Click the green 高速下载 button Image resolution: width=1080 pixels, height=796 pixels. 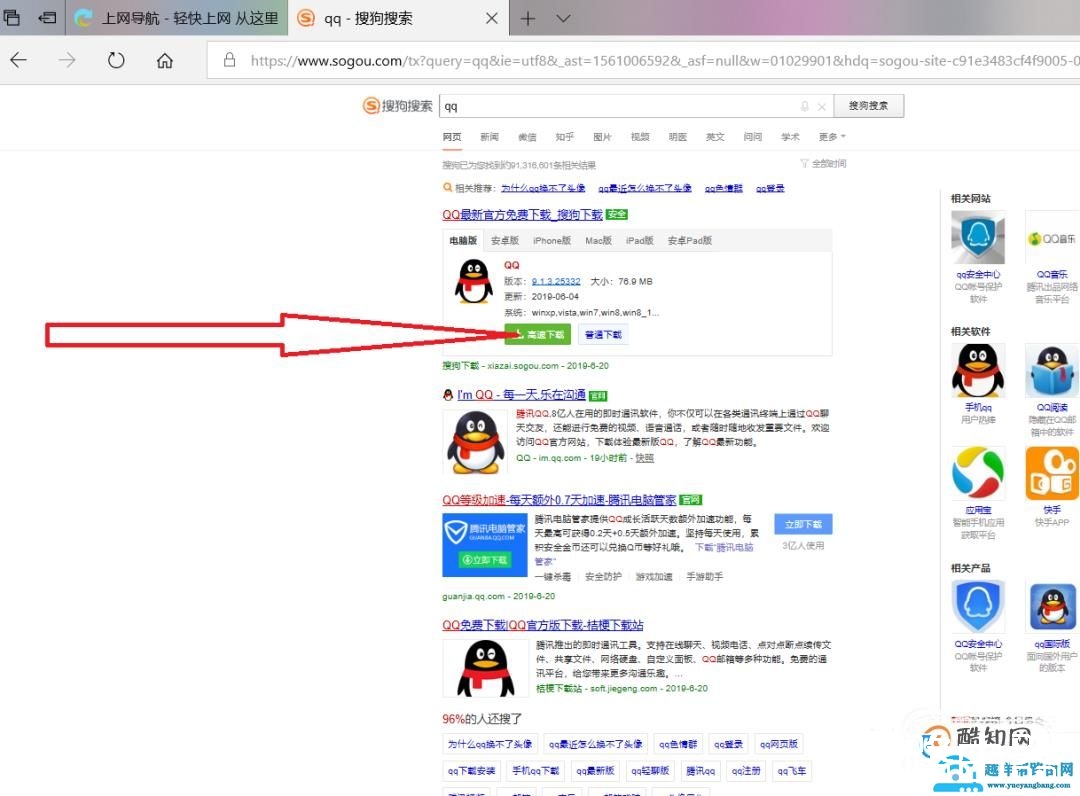tap(537, 335)
